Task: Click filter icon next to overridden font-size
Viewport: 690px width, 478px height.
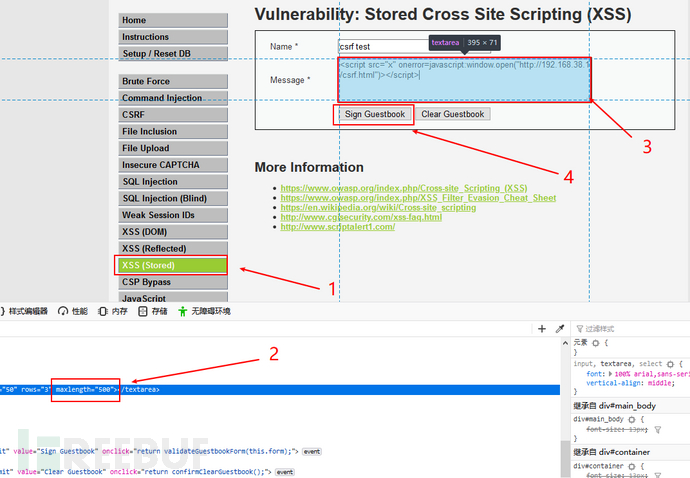Action: tap(657, 430)
